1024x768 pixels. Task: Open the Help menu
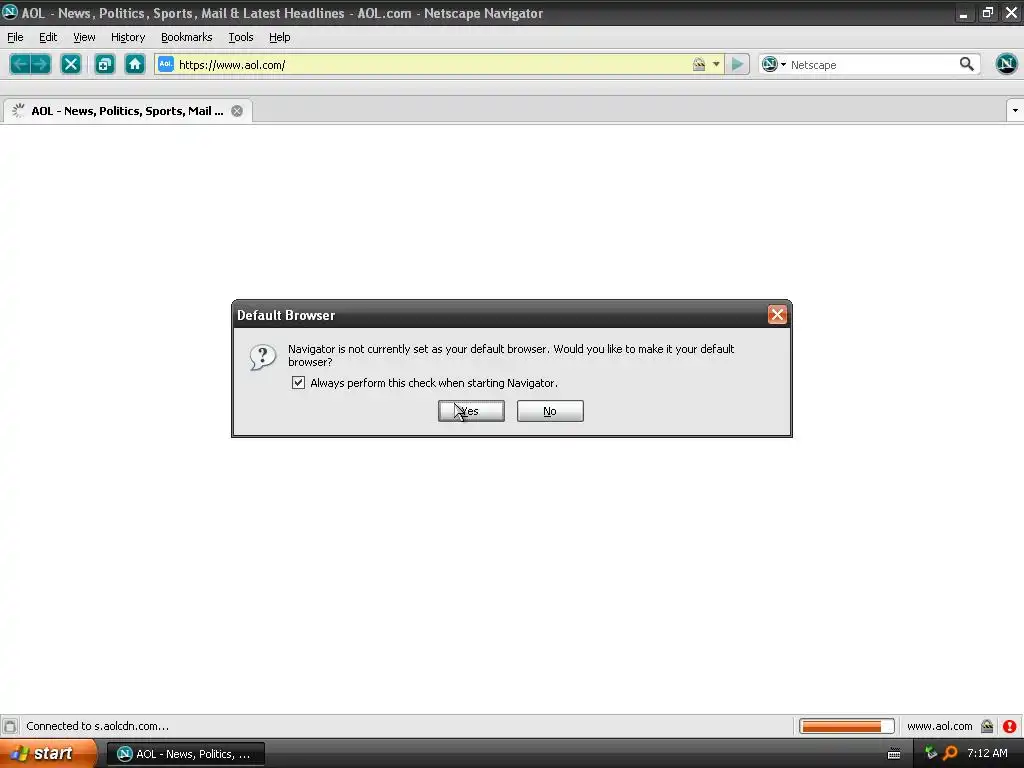[x=280, y=37]
